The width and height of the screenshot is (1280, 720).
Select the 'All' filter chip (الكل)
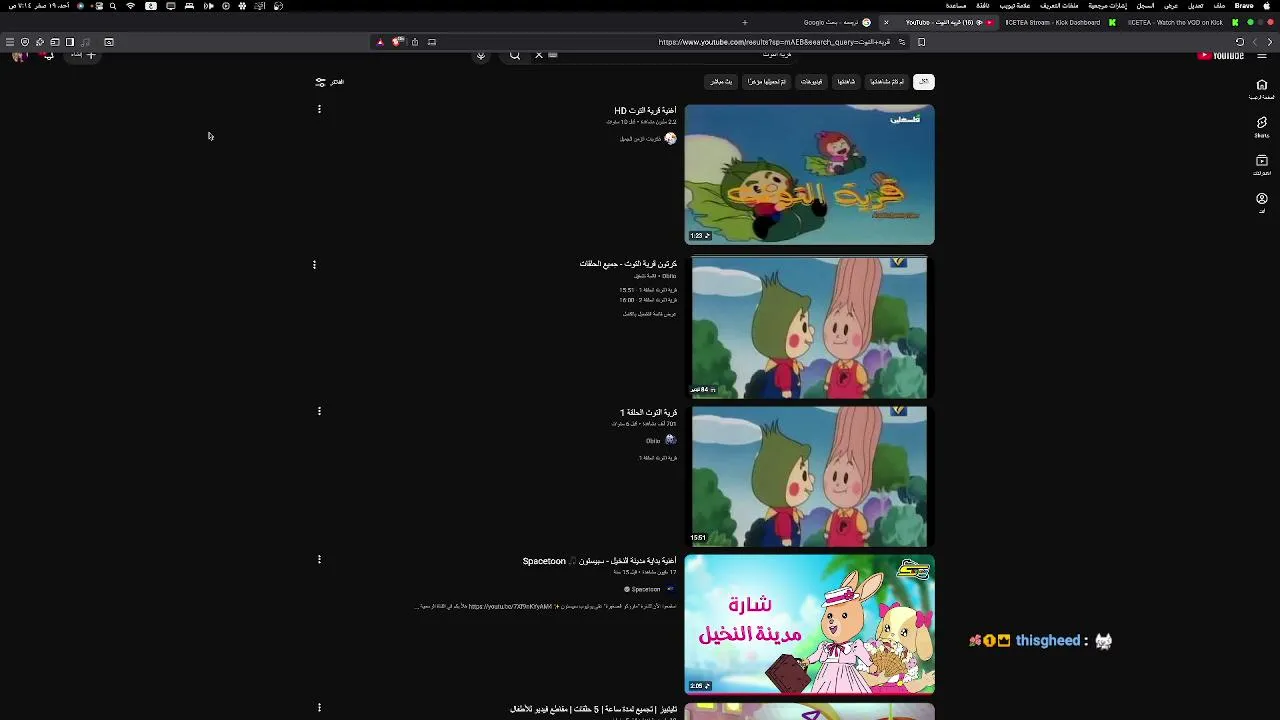[x=924, y=82]
